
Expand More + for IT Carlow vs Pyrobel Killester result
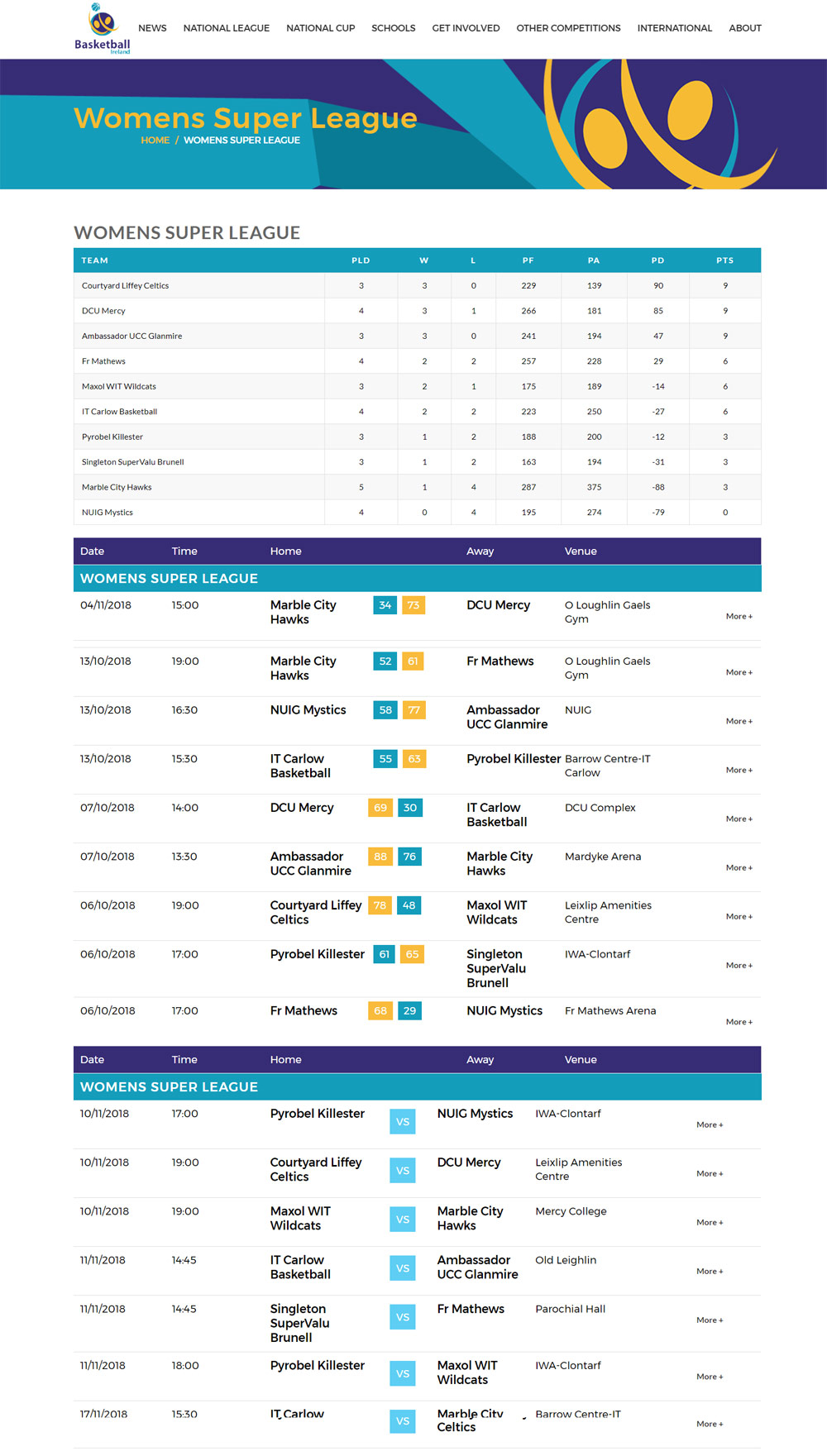click(739, 771)
